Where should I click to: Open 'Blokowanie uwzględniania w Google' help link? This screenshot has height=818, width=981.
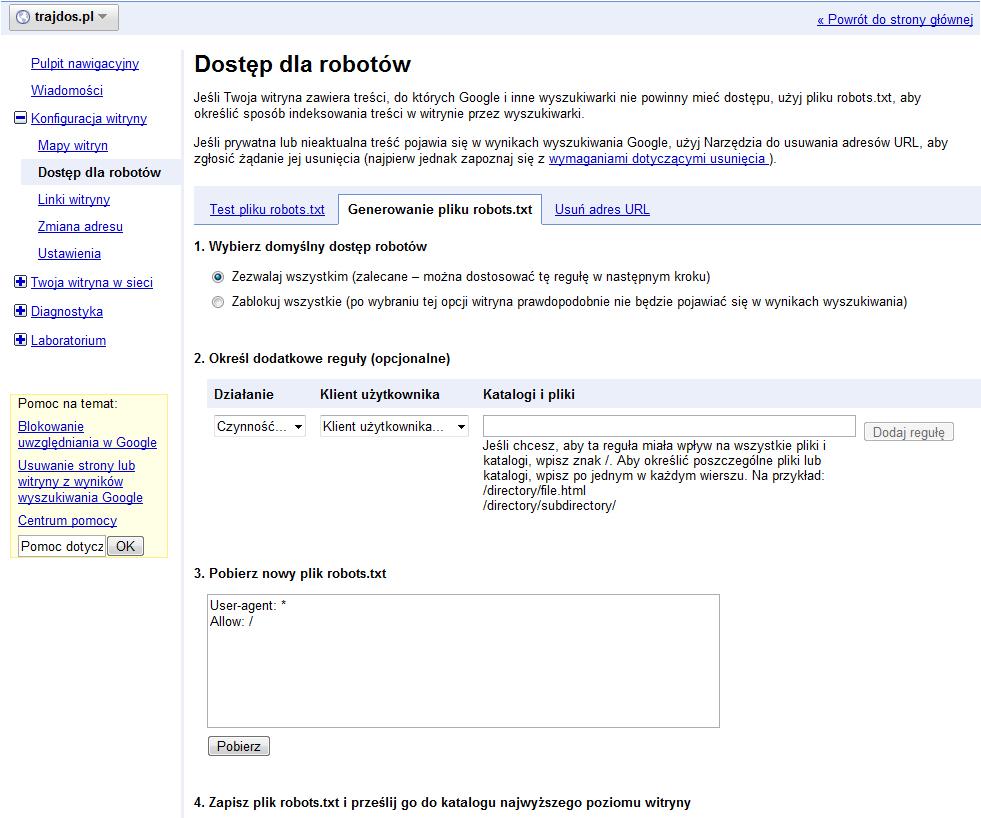[x=87, y=434]
